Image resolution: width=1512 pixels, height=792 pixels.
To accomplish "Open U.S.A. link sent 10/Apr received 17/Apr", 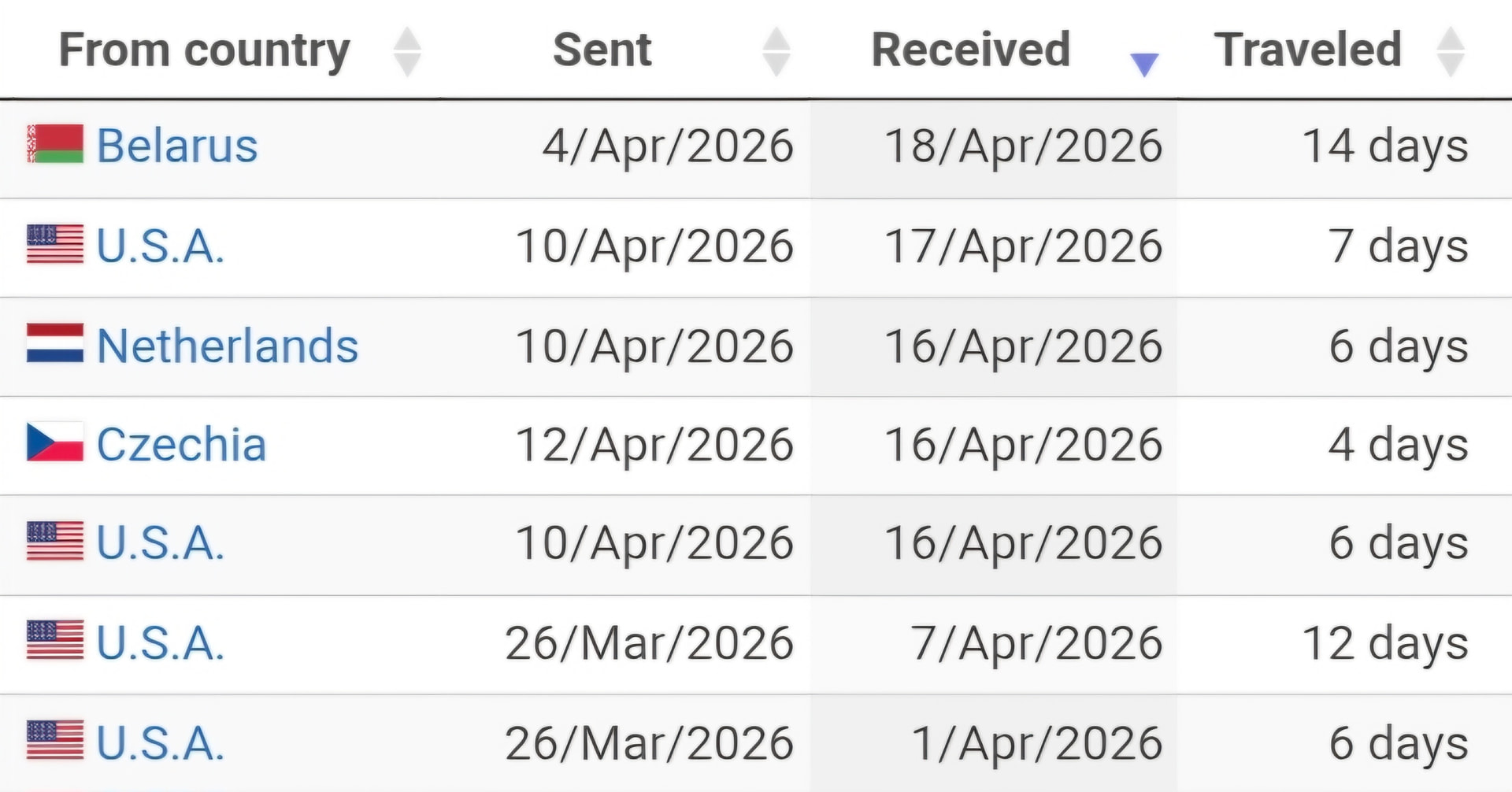I will point(160,246).
